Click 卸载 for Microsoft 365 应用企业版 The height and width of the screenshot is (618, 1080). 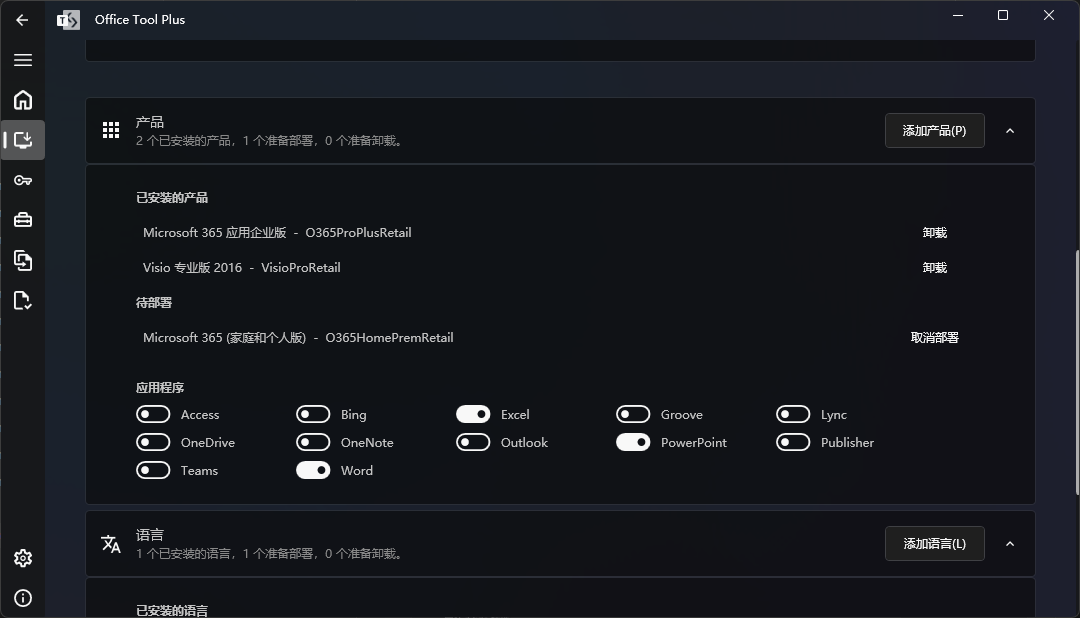pyautogui.click(x=935, y=233)
